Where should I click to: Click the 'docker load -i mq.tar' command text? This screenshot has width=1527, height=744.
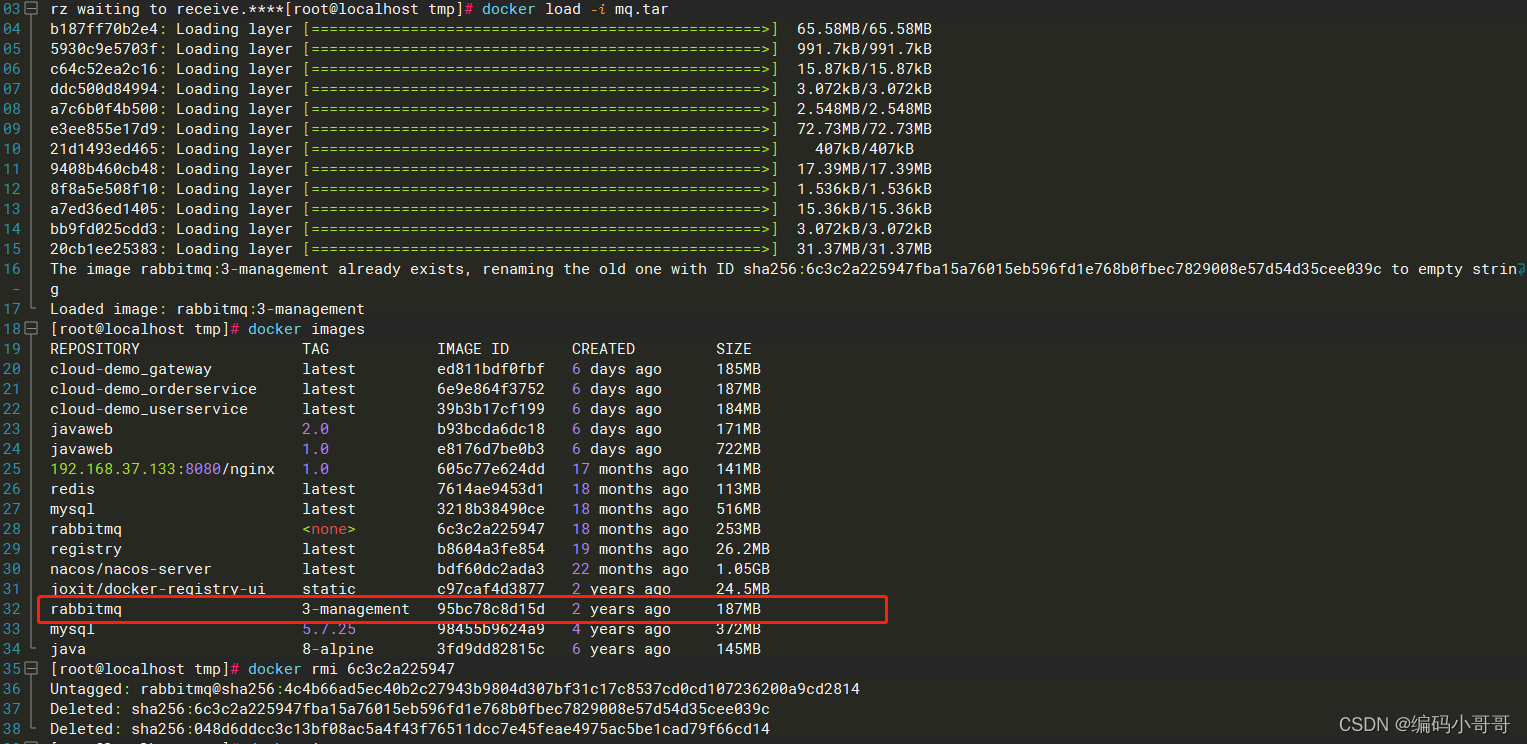[x=576, y=9]
